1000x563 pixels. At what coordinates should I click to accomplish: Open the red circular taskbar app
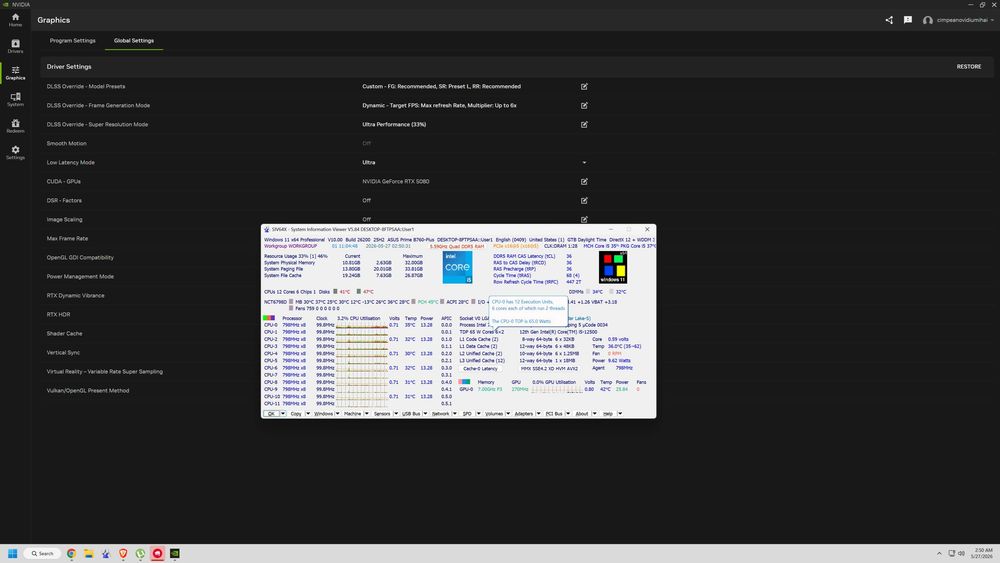tap(158, 553)
